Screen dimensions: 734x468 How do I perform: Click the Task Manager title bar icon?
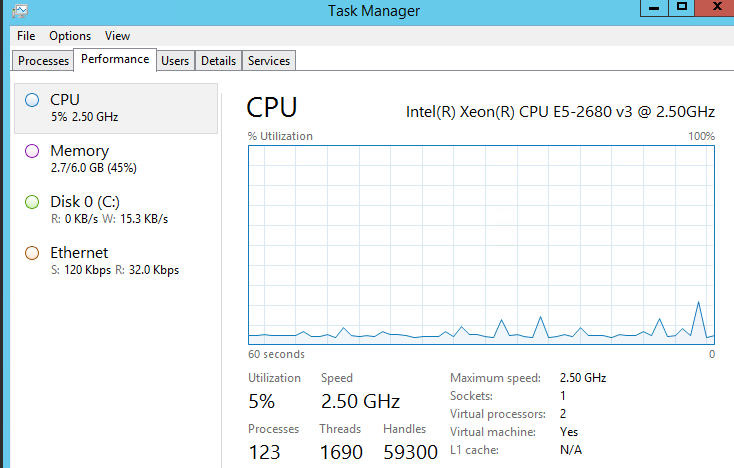coord(20,11)
